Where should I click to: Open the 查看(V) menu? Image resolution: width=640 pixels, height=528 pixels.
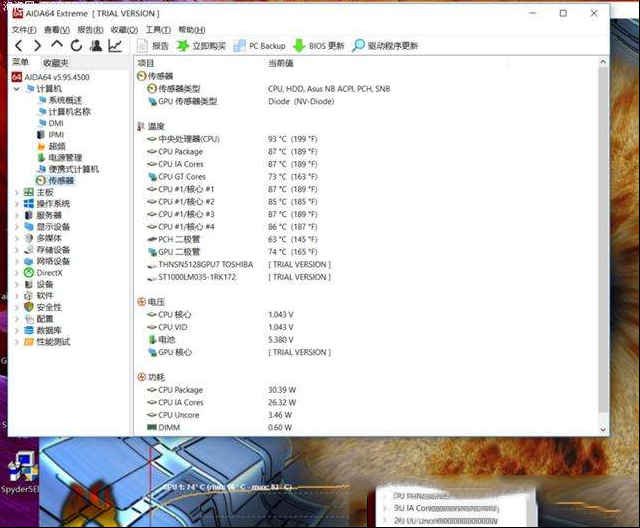pyautogui.click(x=57, y=30)
